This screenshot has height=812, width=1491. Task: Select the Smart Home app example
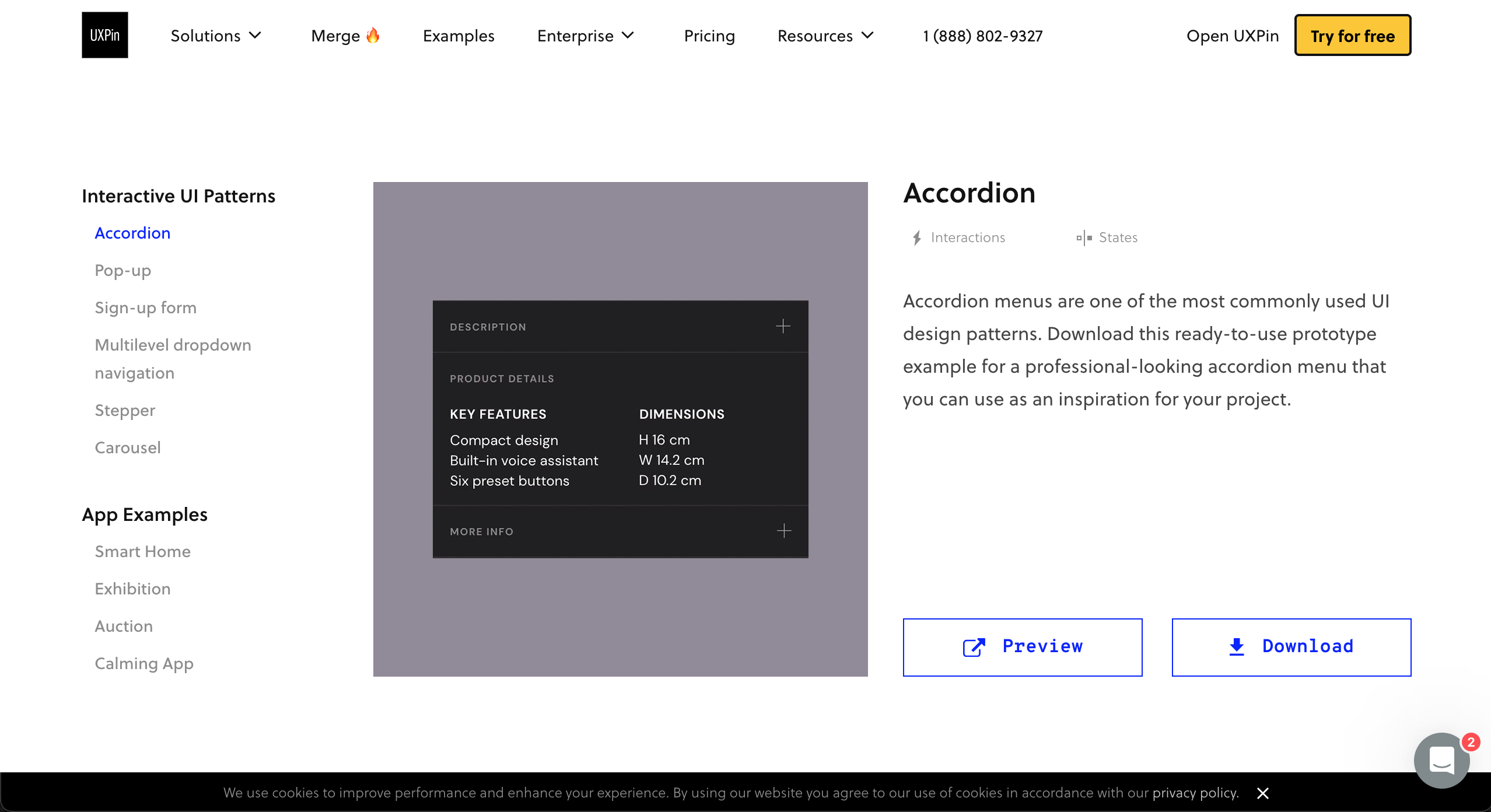click(x=143, y=551)
